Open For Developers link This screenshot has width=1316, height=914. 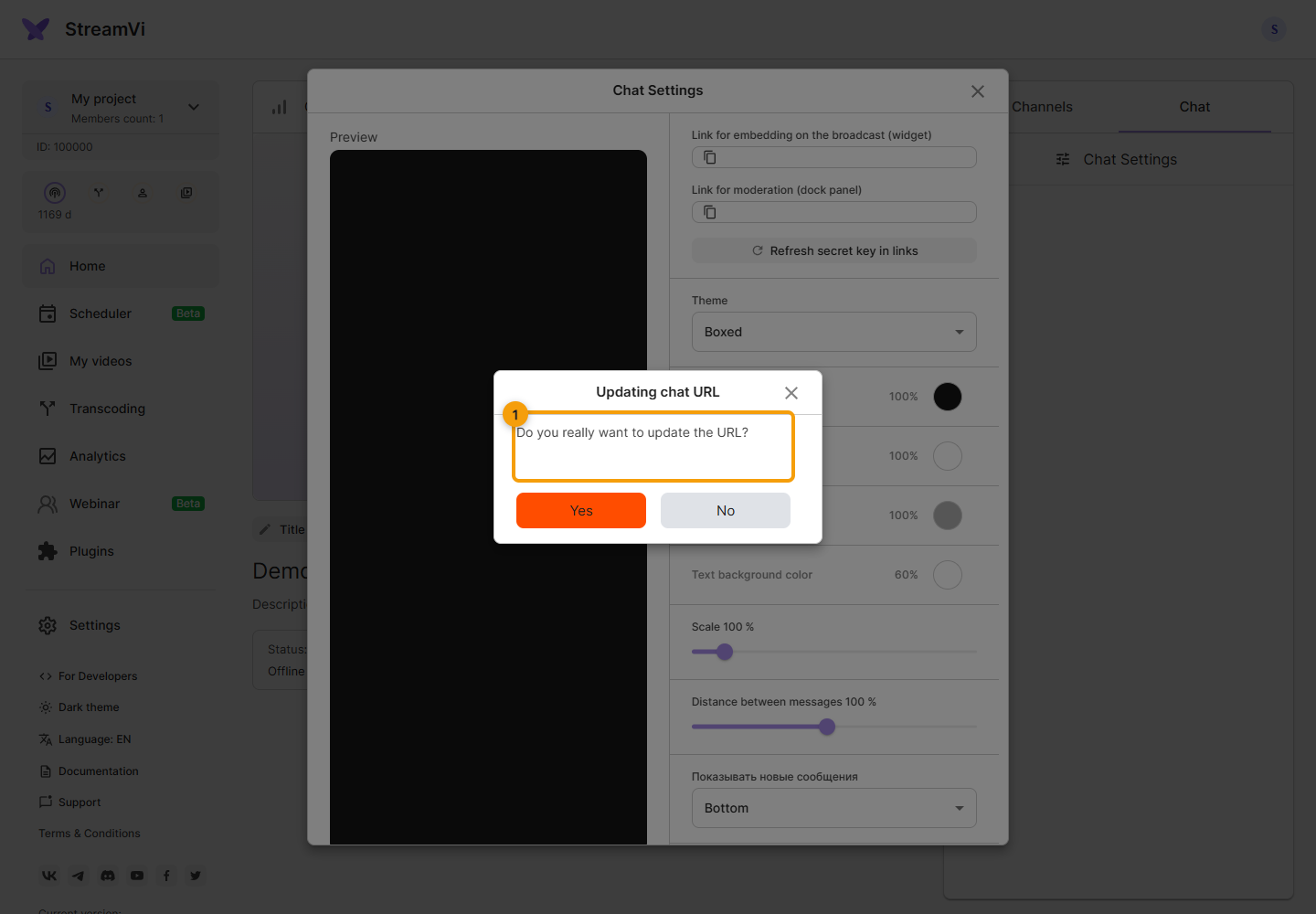pos(88,676)
